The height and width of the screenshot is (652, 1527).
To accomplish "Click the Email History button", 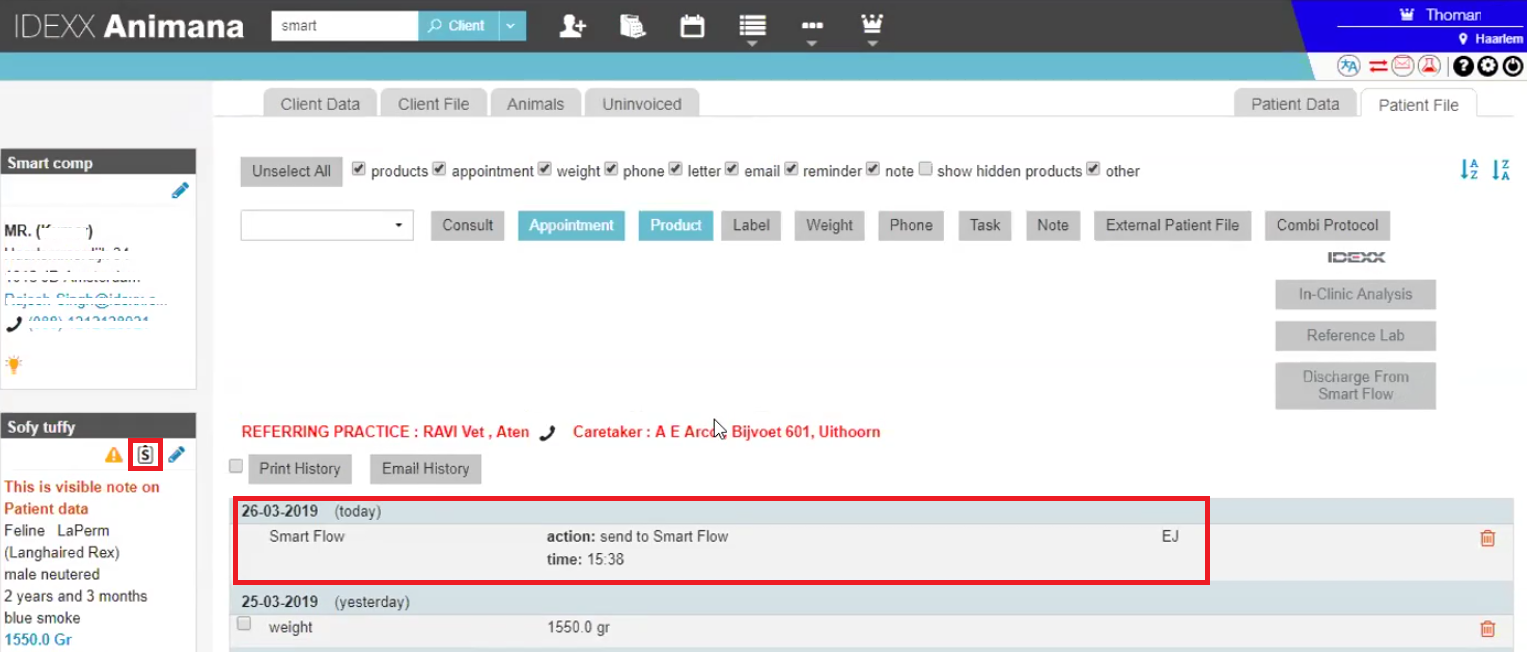I will pos(425,469).
